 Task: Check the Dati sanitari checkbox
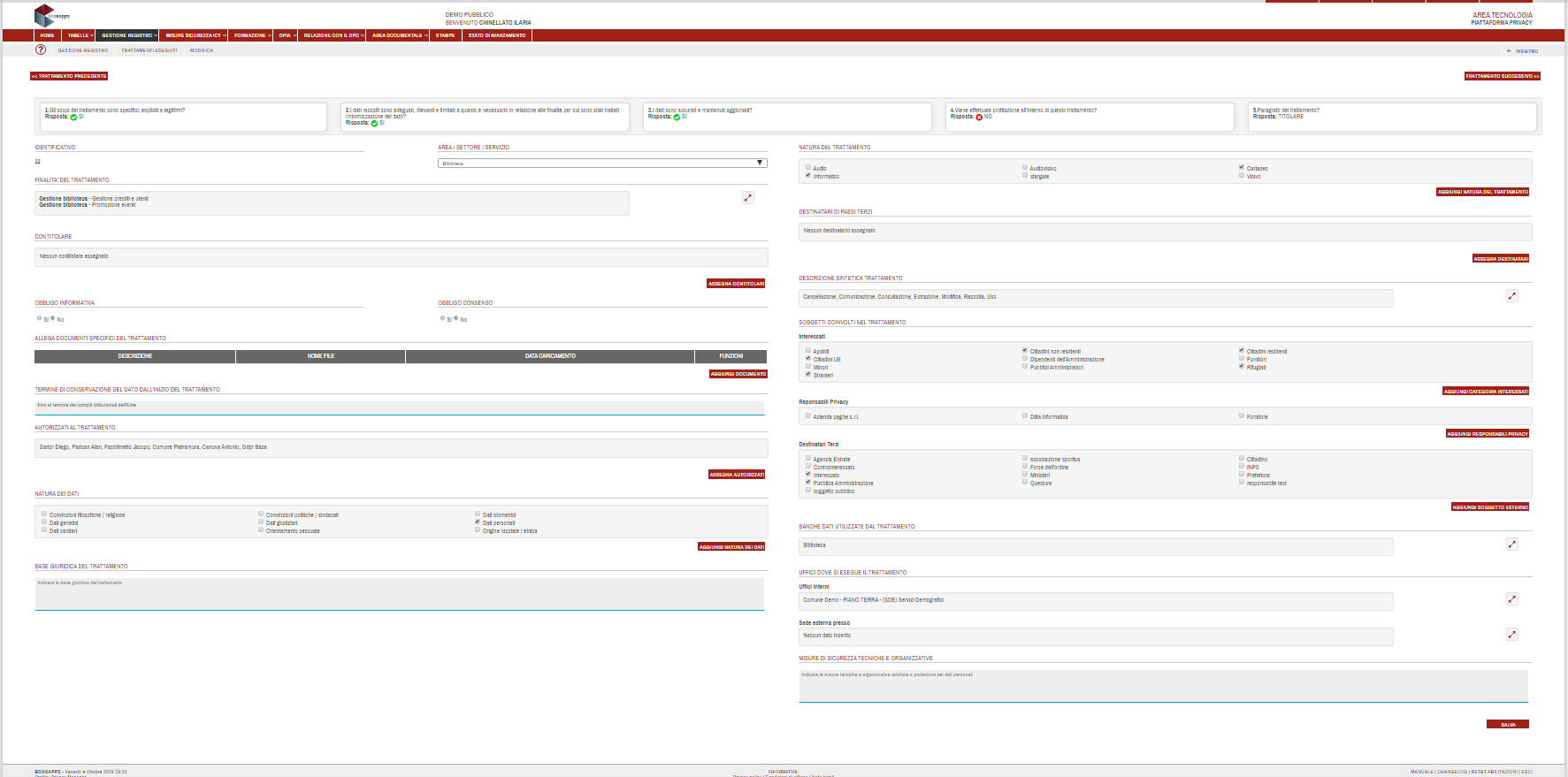click(44, 529)
